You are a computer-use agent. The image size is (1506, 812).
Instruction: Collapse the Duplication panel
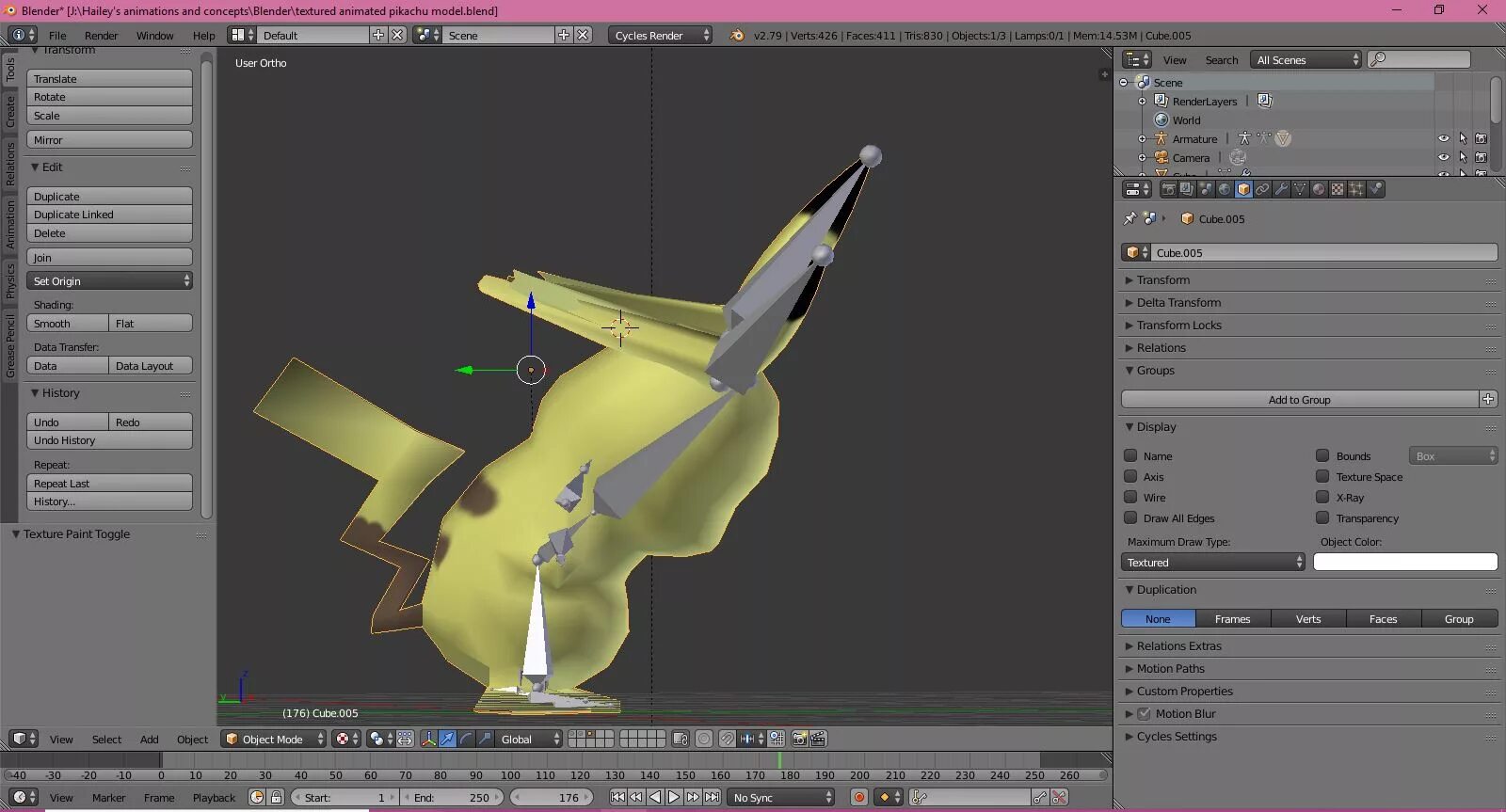(x=1166, y=589)
